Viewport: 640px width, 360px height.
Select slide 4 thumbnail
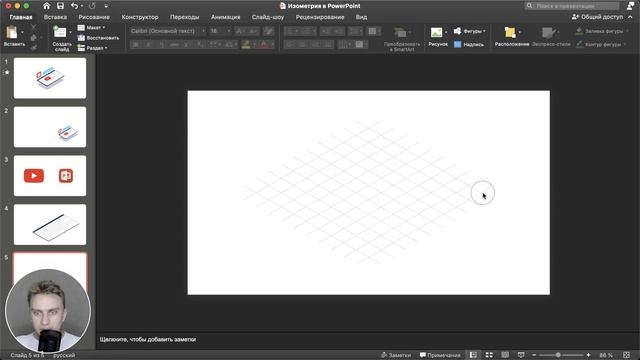pyautogui.click(x=50, y=224)
